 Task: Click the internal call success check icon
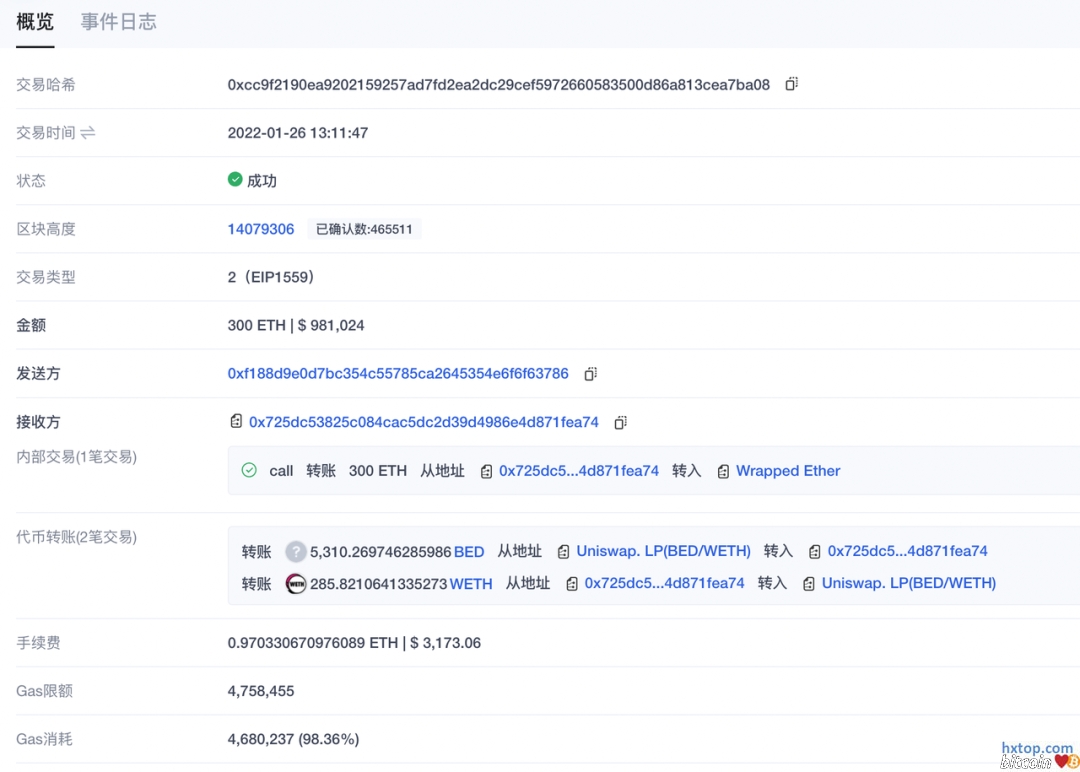click(x=250, y=471)
